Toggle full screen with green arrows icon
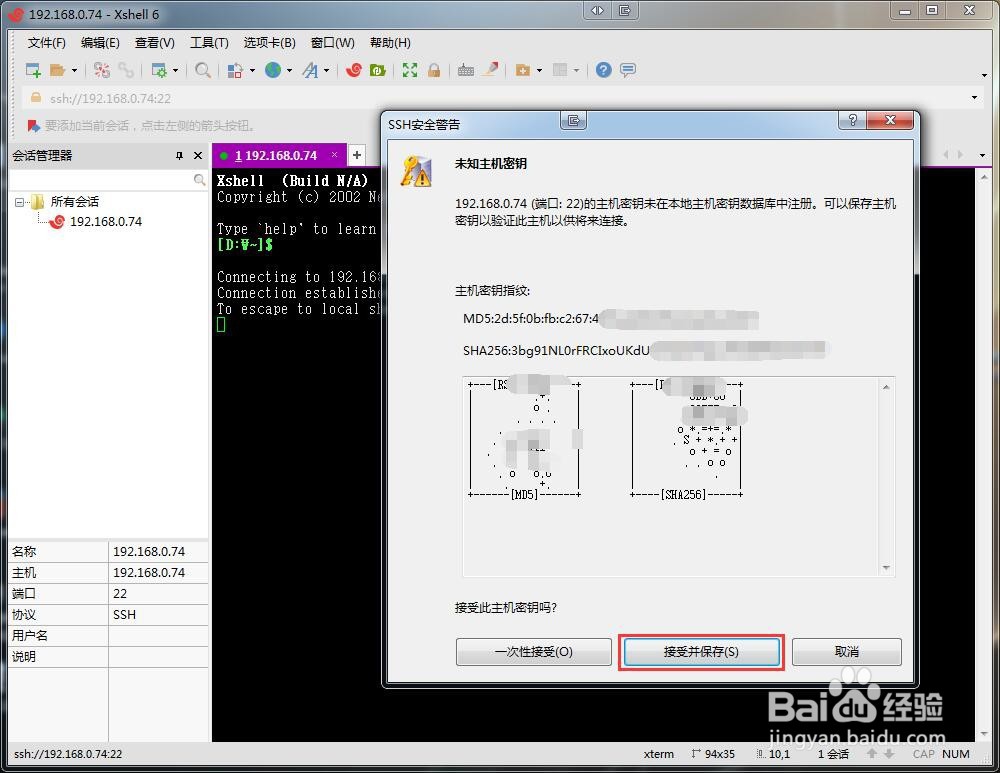Viewport: 1000px width, 773px height. tap(410, 70)
